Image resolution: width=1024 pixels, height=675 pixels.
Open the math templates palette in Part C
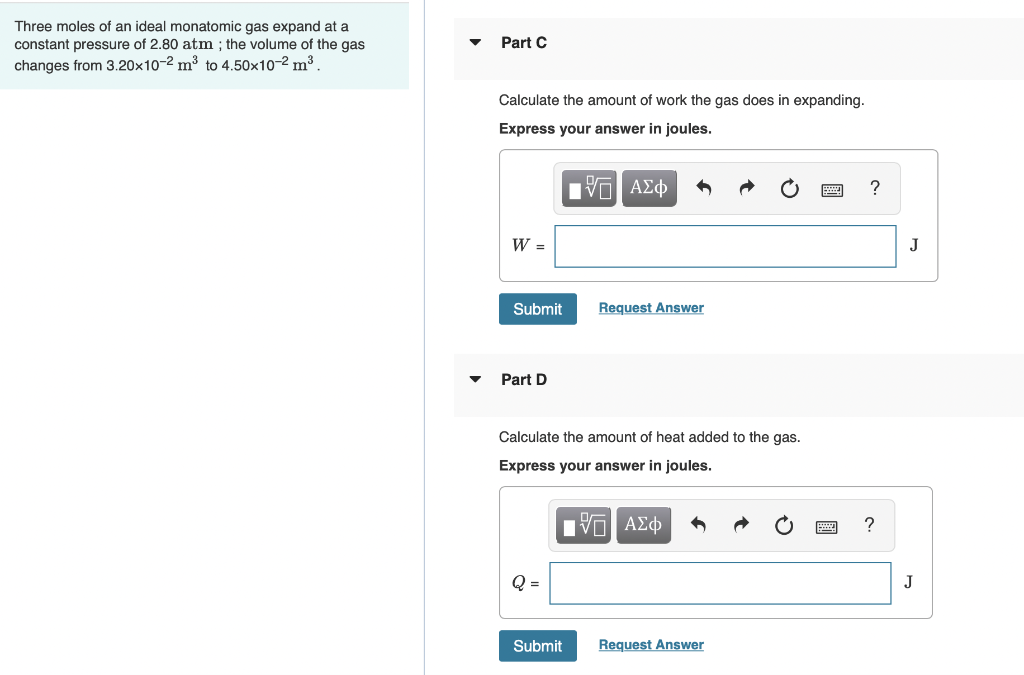588,188
